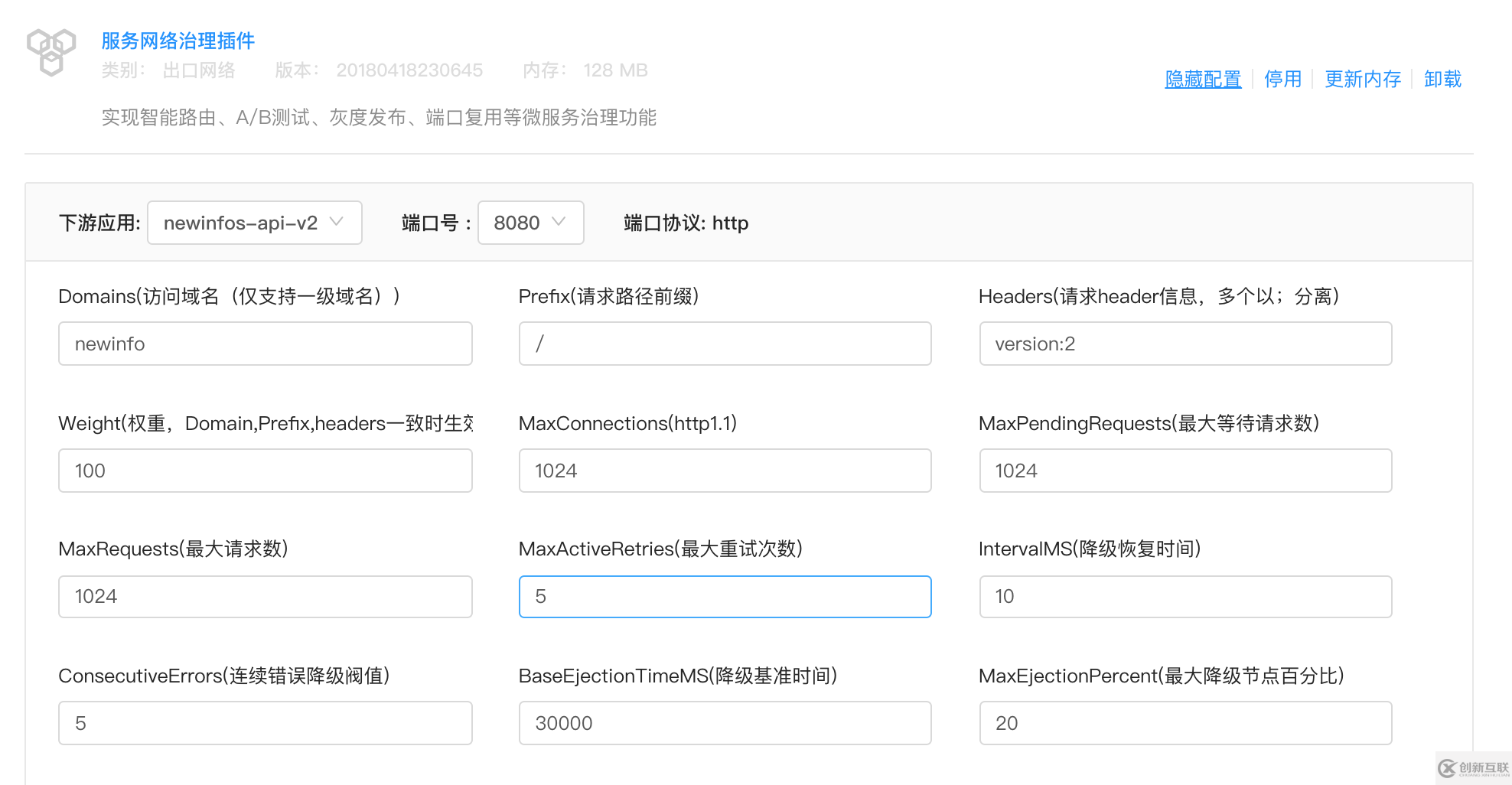Click the Weight field label
The height and width of the screenshot is (785, 1512).
pos(266,423)
